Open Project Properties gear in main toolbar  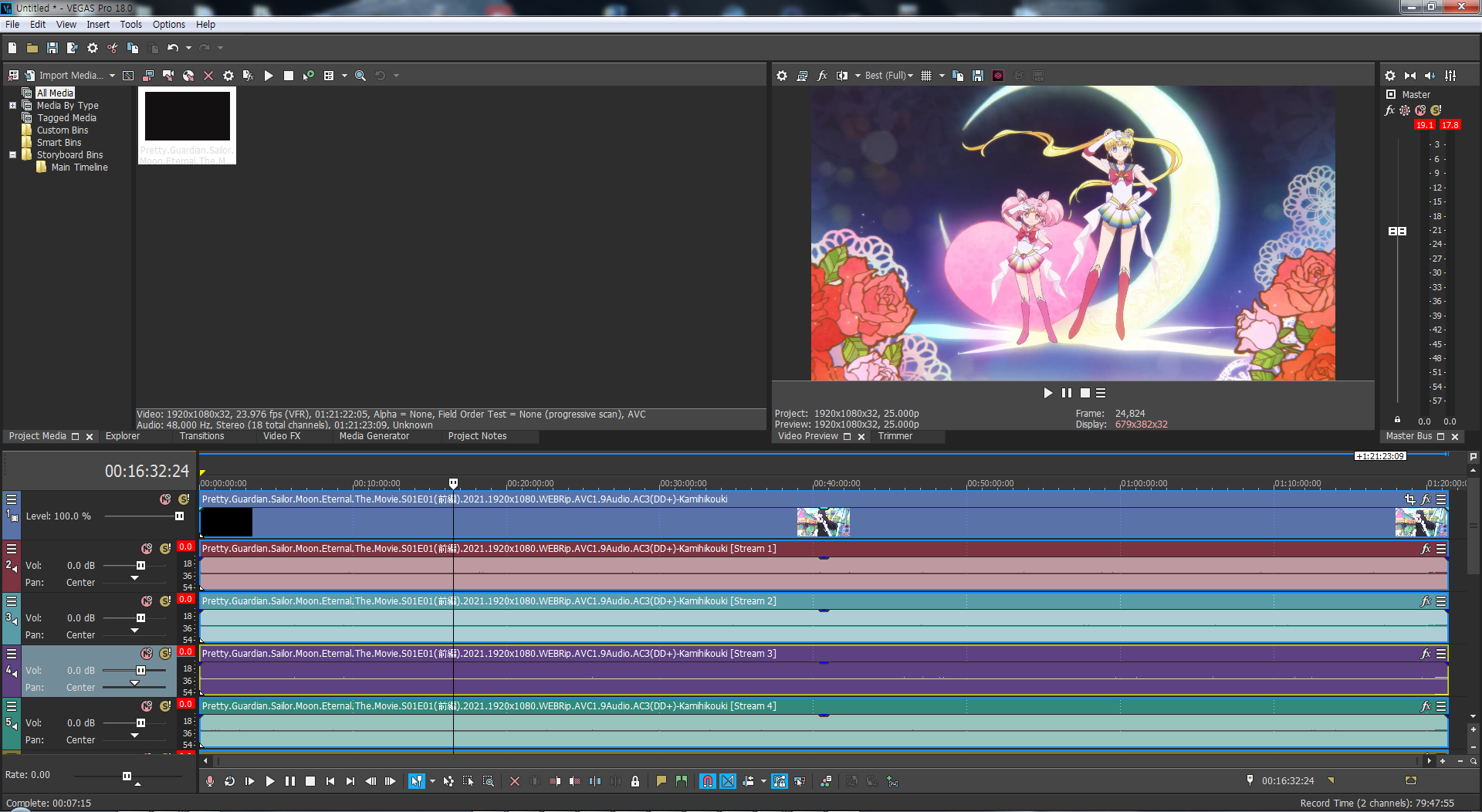point(93,48)
